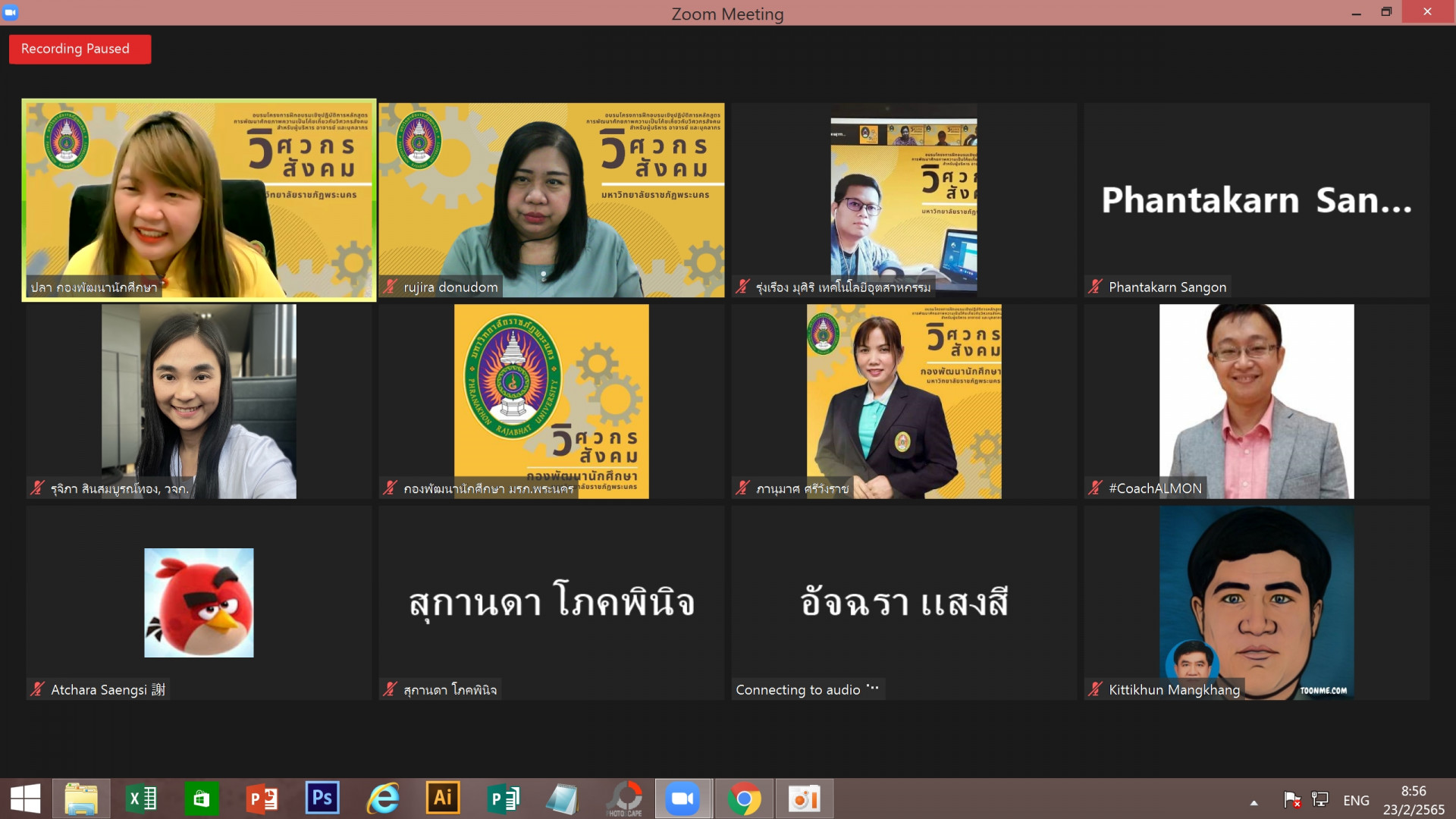The width and height of the screenshot is (1456, 819).
Task: Show hidden system tray icons
Action: pos(1254,802)
